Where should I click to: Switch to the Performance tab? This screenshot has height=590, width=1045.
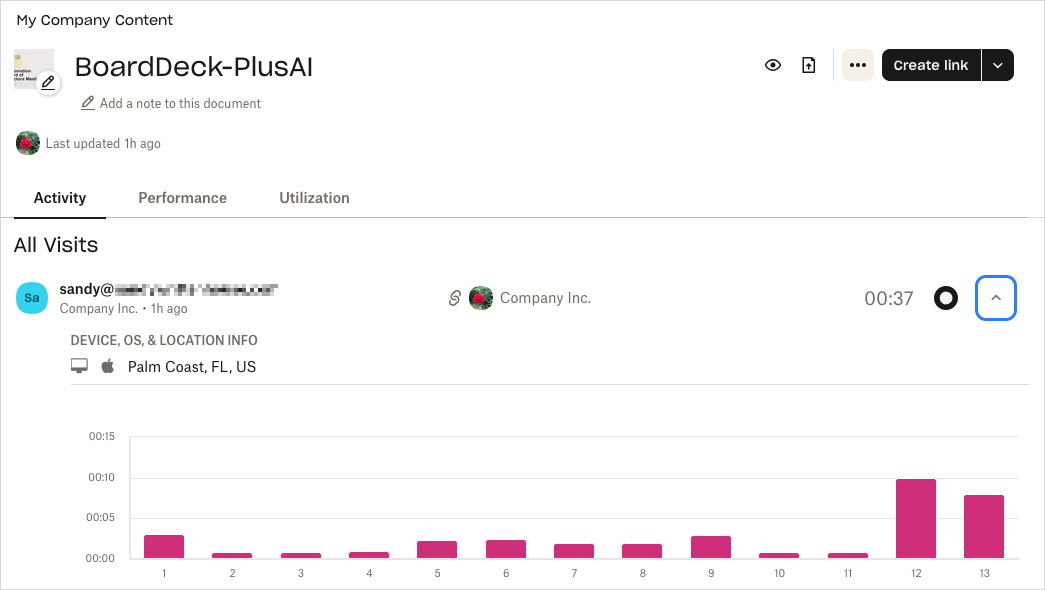coord(183,198)
